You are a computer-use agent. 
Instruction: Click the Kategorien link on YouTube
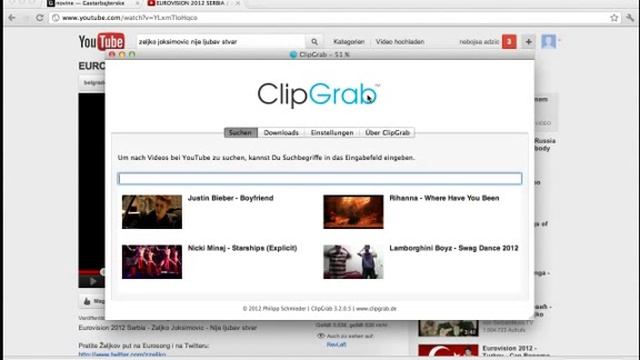pos(349,42)
